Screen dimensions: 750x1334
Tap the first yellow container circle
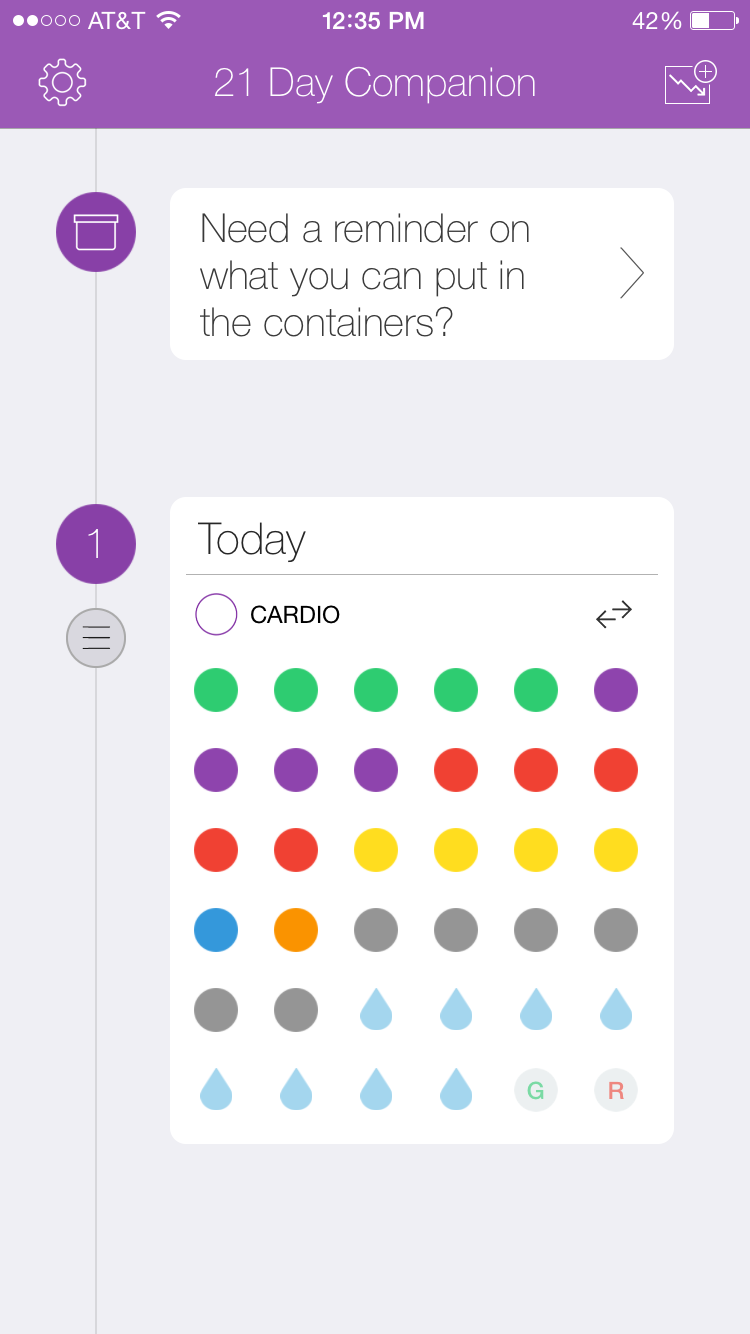pyautogui.click(x=376, y=850)
